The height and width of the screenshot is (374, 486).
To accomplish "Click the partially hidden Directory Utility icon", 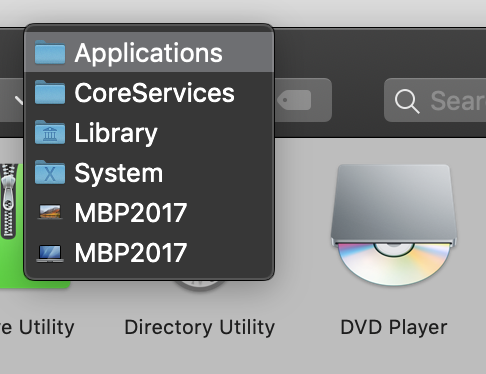I will (200, 285).
